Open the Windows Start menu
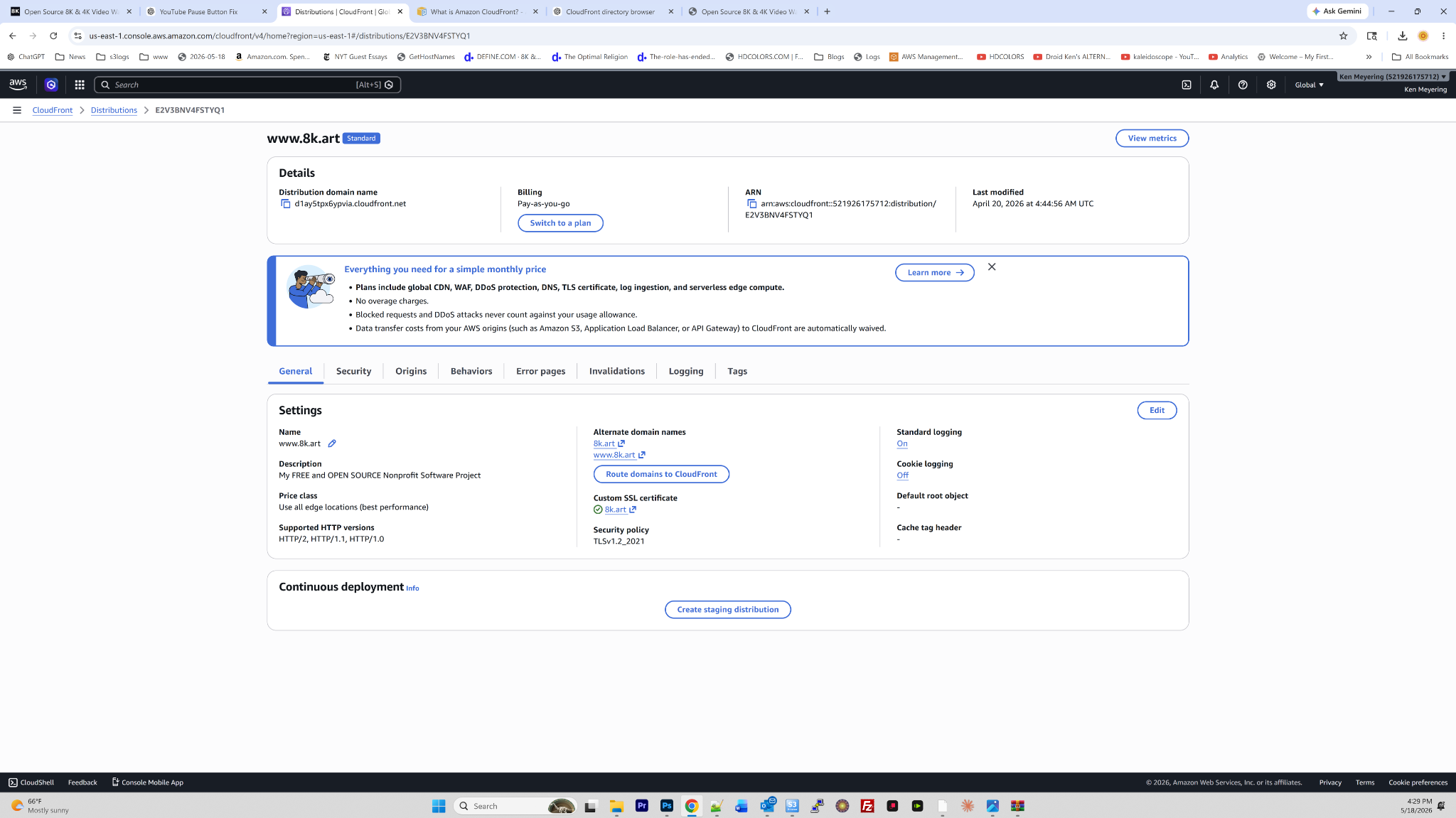This screenshot has width=1456, height=818. point(439,806)
